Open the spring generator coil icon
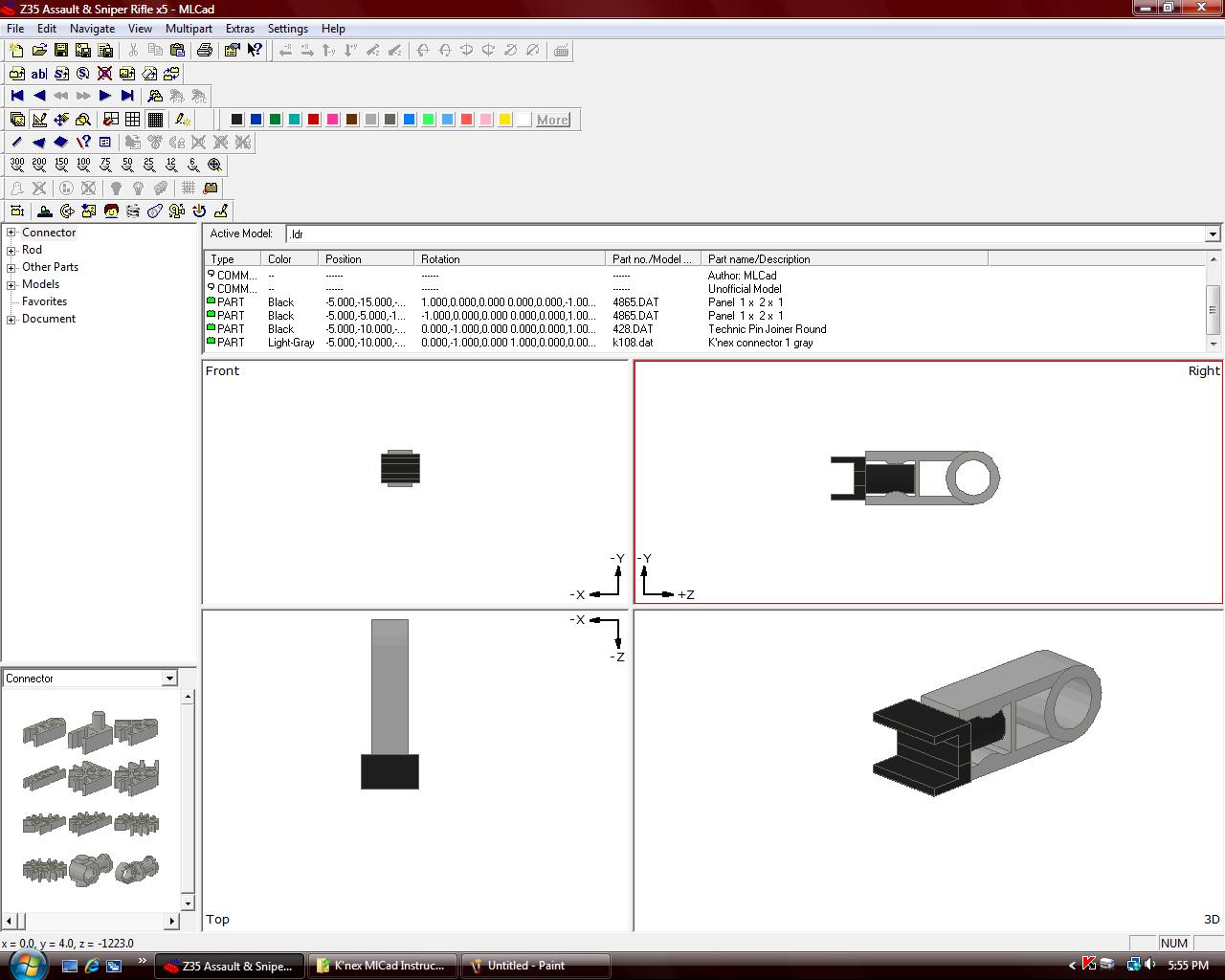The image size is (1225, 980). coord(133,212)
